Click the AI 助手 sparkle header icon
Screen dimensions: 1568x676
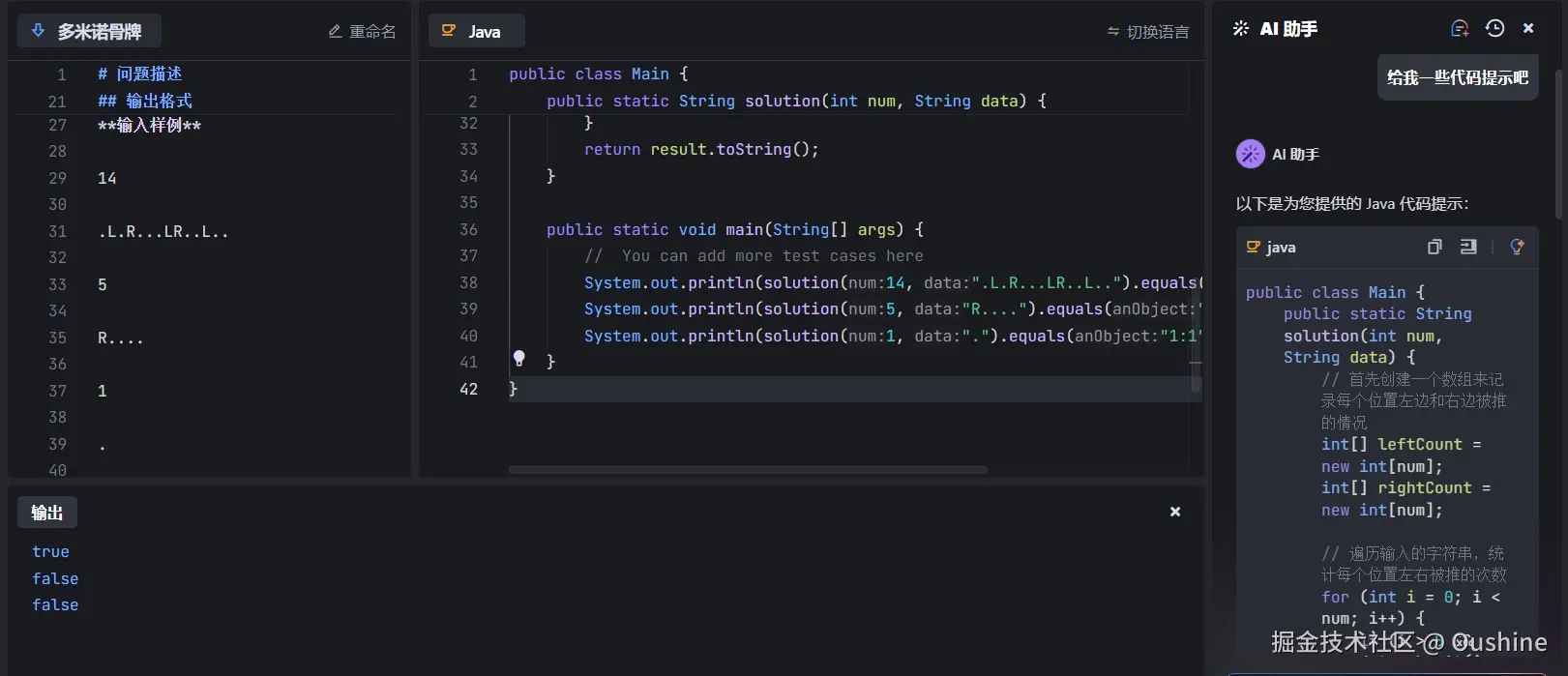(1241, 29)
